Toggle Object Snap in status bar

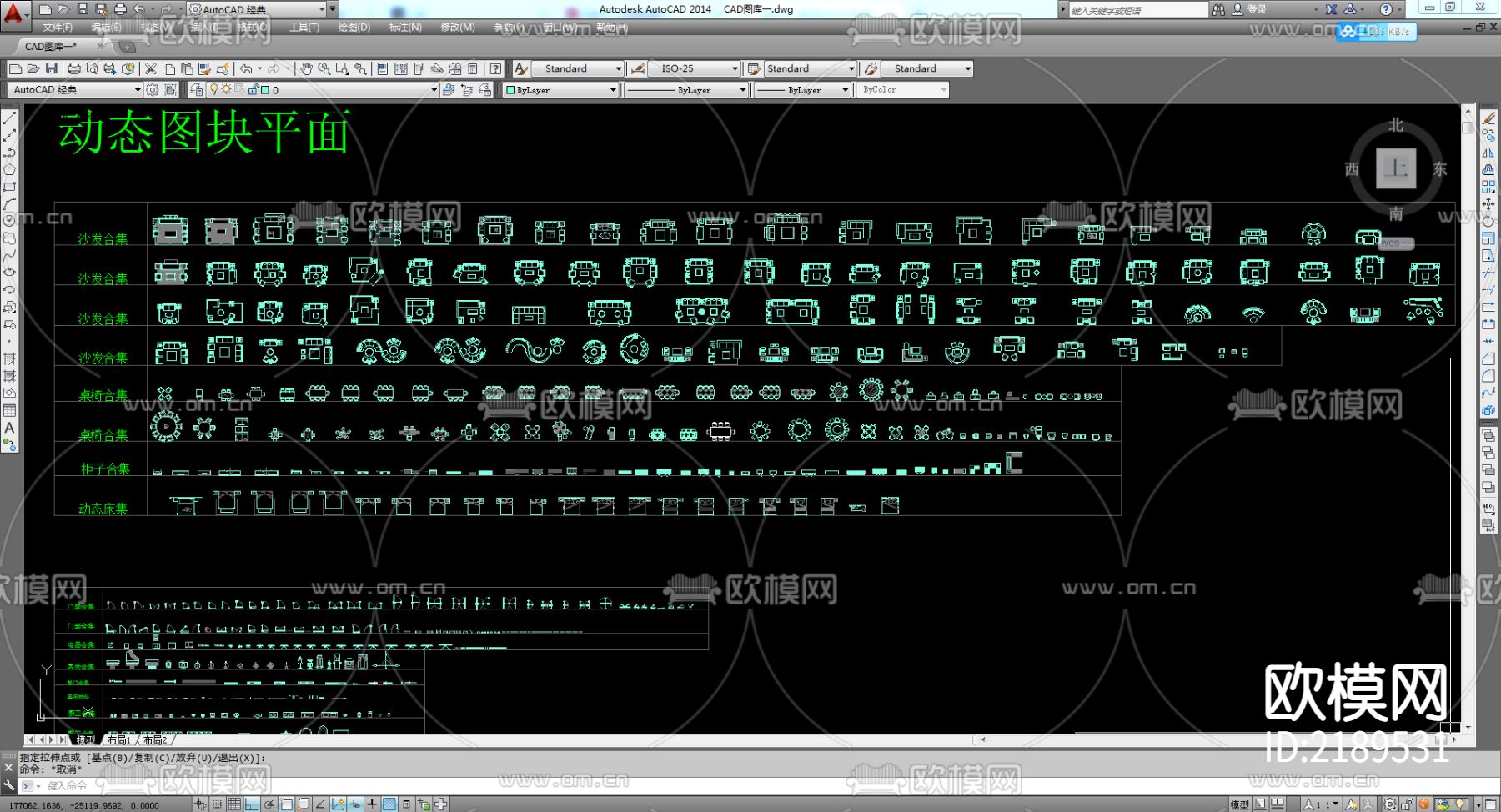click(x=287, y=804)
